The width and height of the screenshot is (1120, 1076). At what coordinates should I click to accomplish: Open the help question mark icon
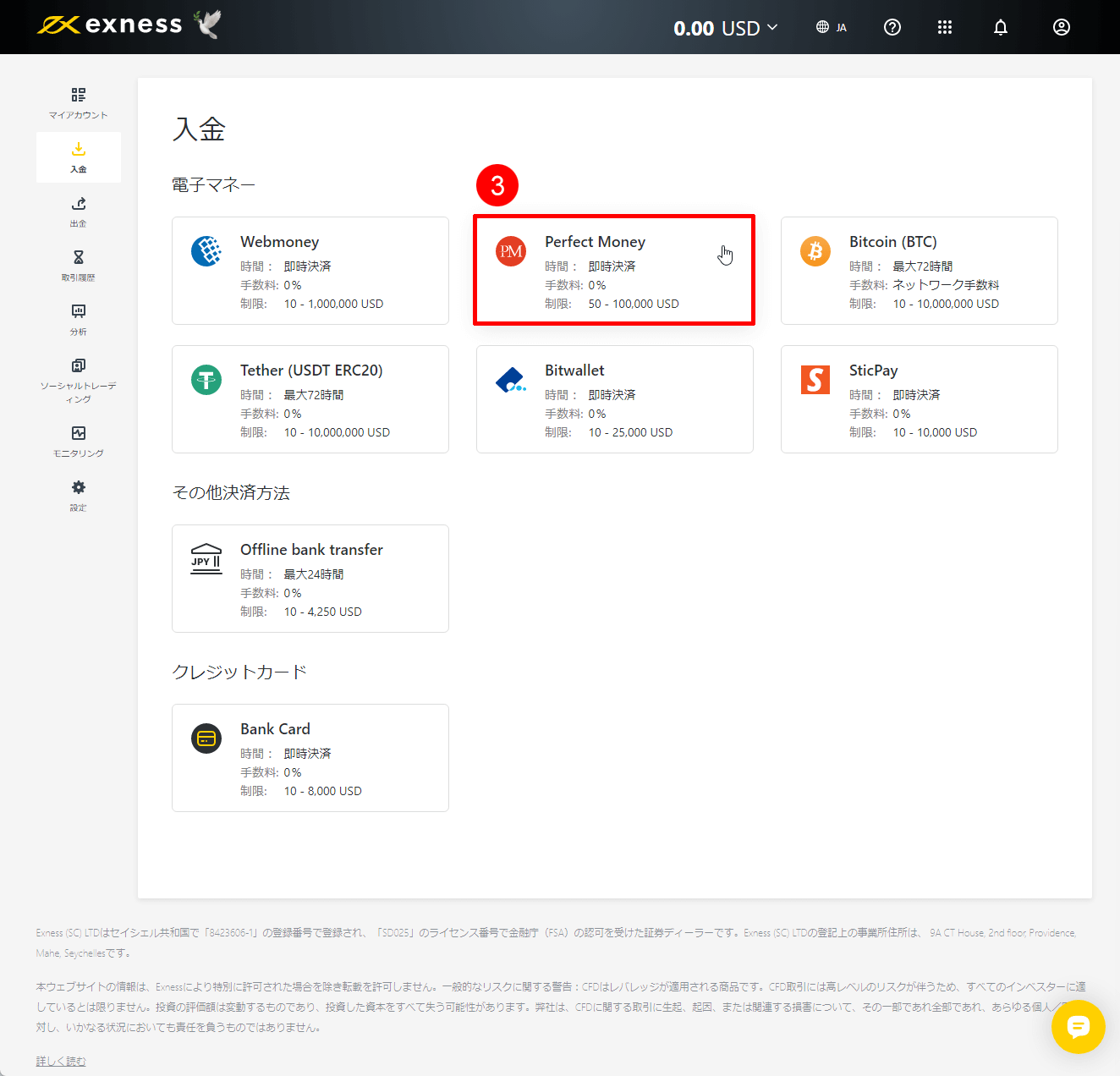pyautogui.click(x=892, y=27)
